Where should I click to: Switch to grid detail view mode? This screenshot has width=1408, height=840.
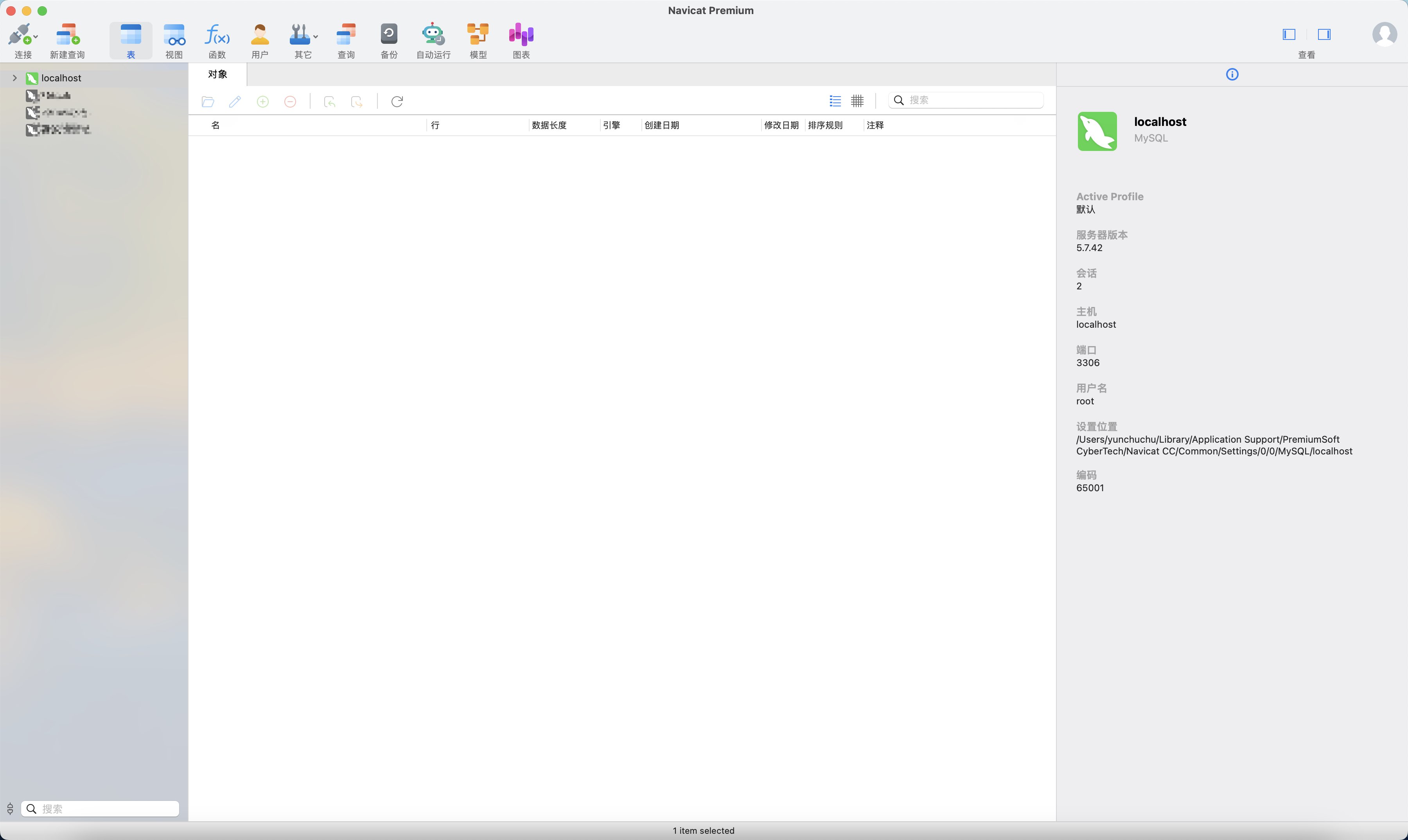(x=857, y=101)
